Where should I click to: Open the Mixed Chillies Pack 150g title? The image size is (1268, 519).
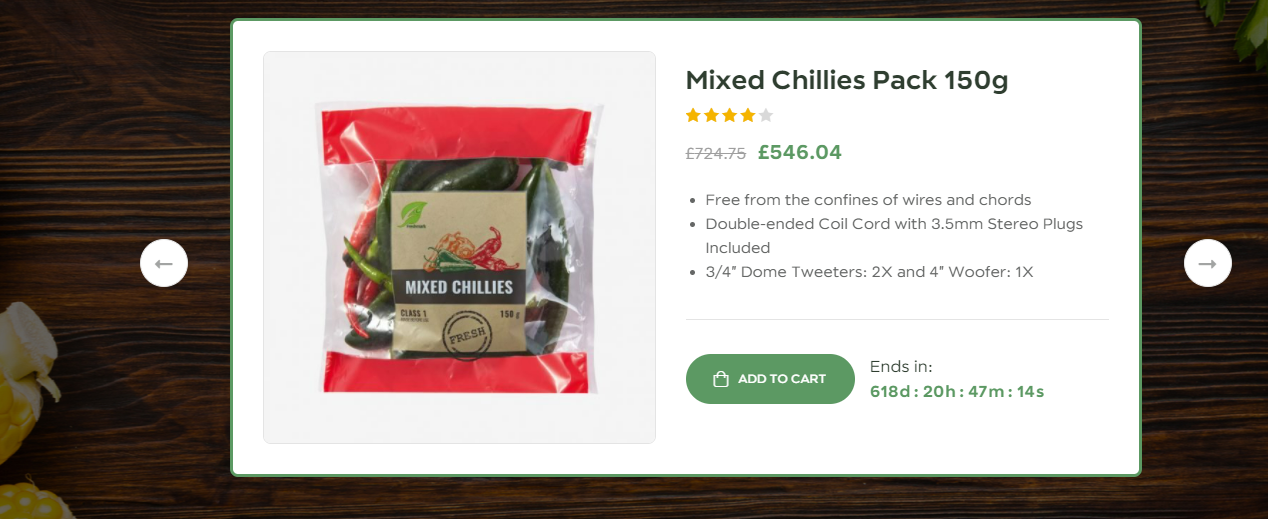[847, 80]
